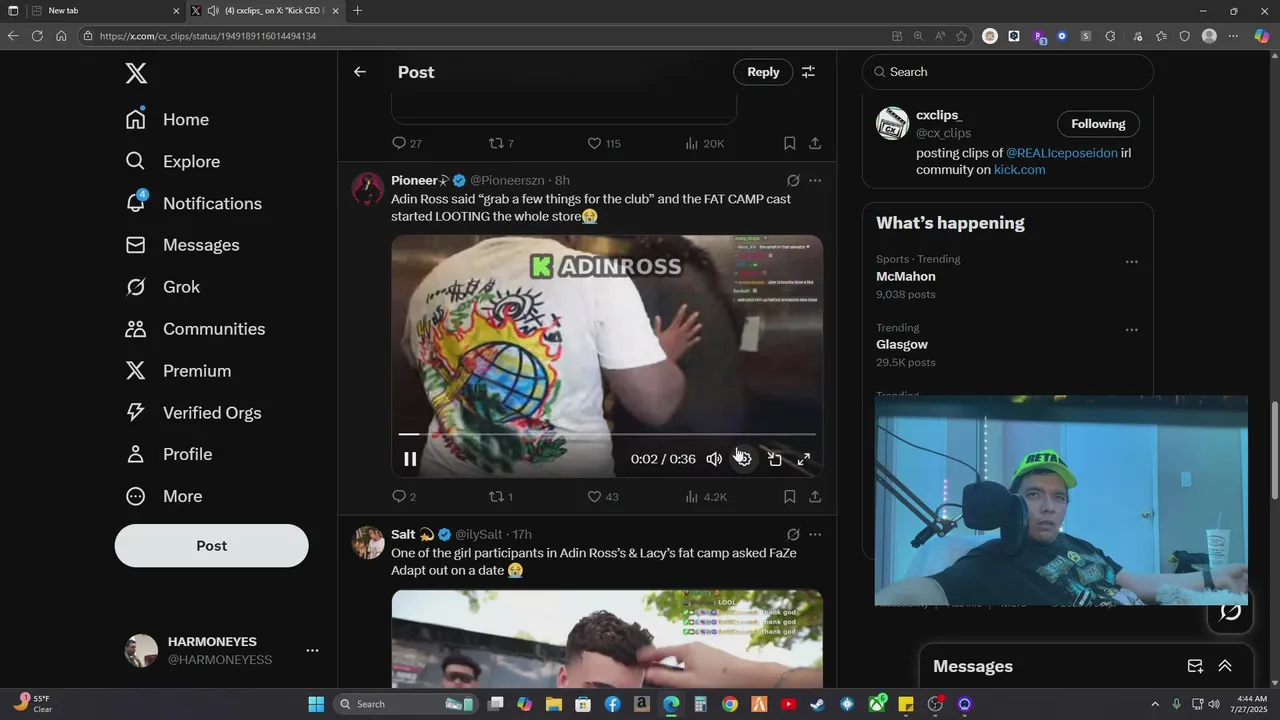Click the video progress bar

[607, 434]
